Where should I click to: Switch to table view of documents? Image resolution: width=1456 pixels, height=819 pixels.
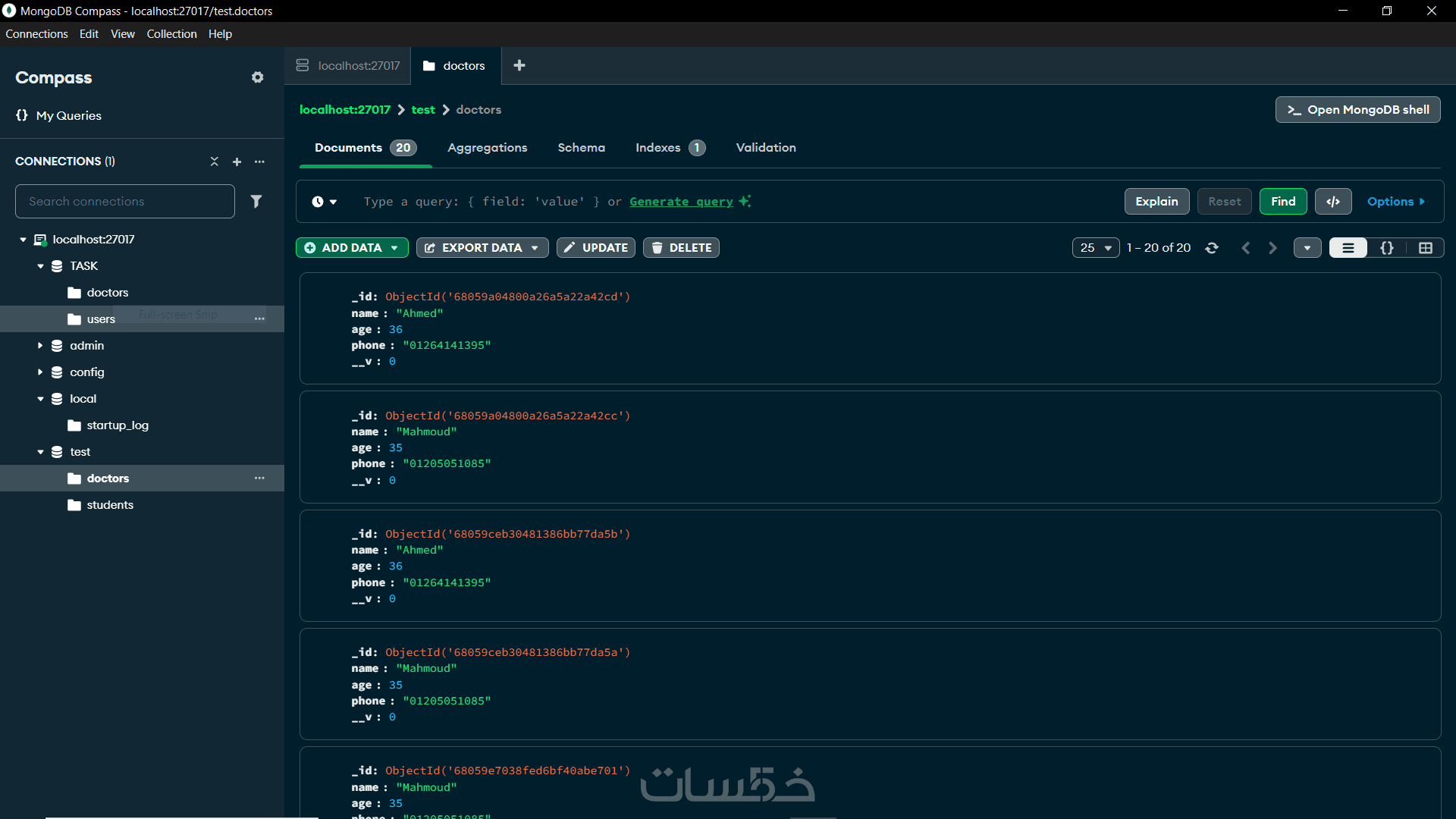pyautogui.click(x=1425, y=248)
